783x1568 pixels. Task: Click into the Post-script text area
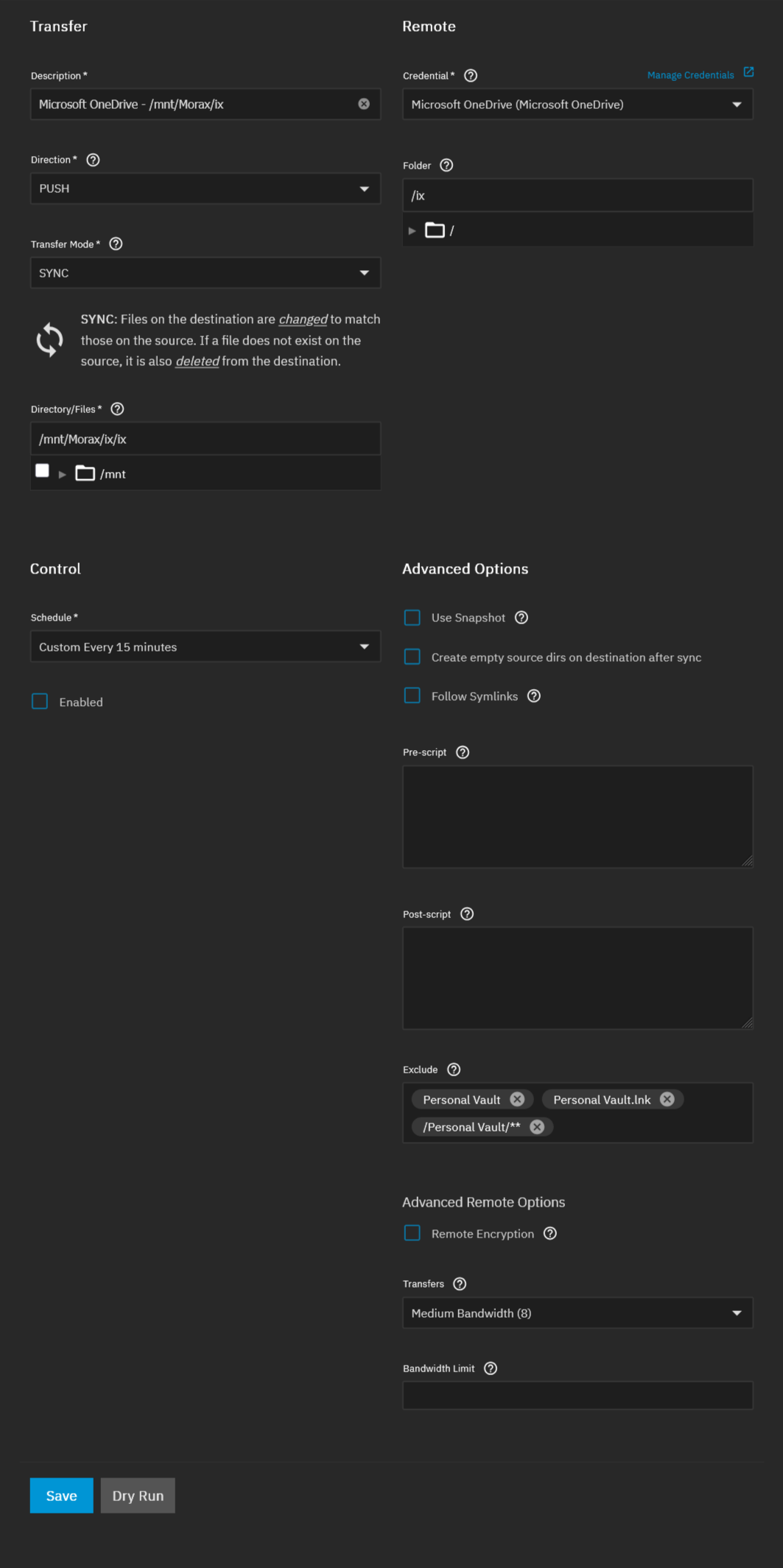[x=577, y=978]
